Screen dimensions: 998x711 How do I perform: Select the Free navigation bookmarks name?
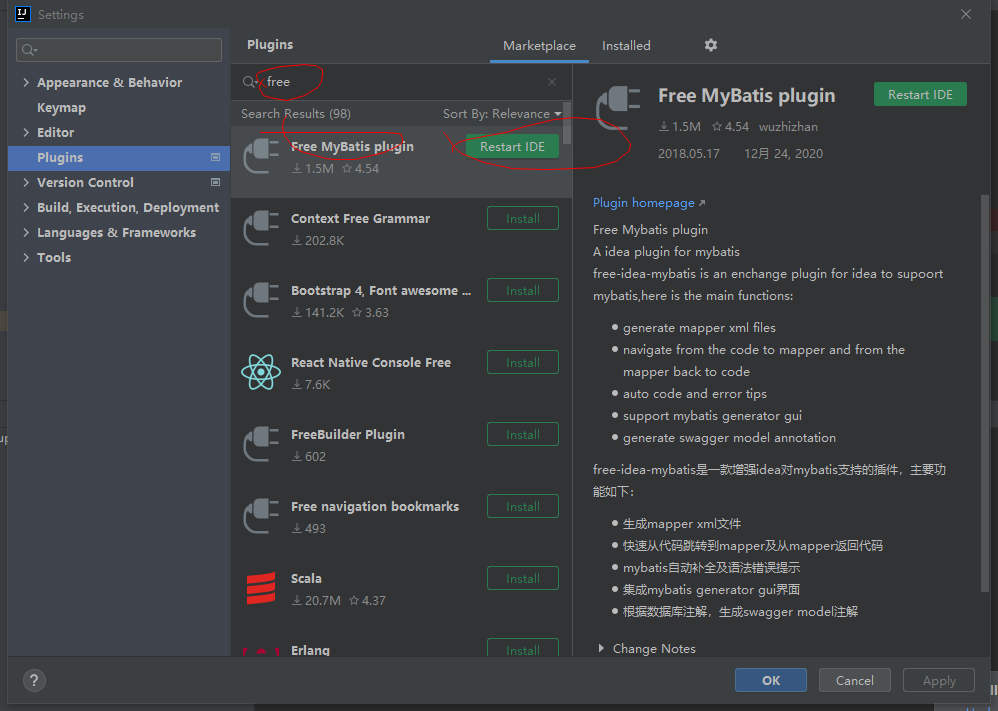click(375, 506)
